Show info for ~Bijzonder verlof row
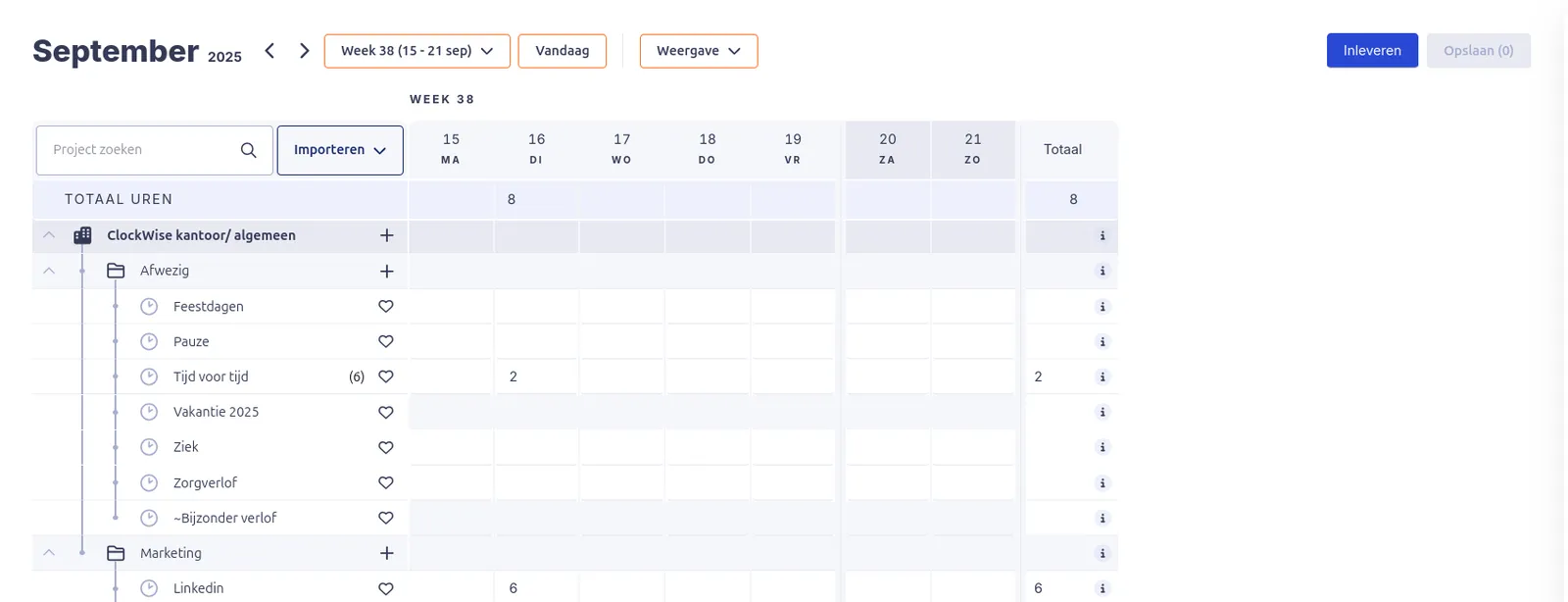 (1102, 518)
